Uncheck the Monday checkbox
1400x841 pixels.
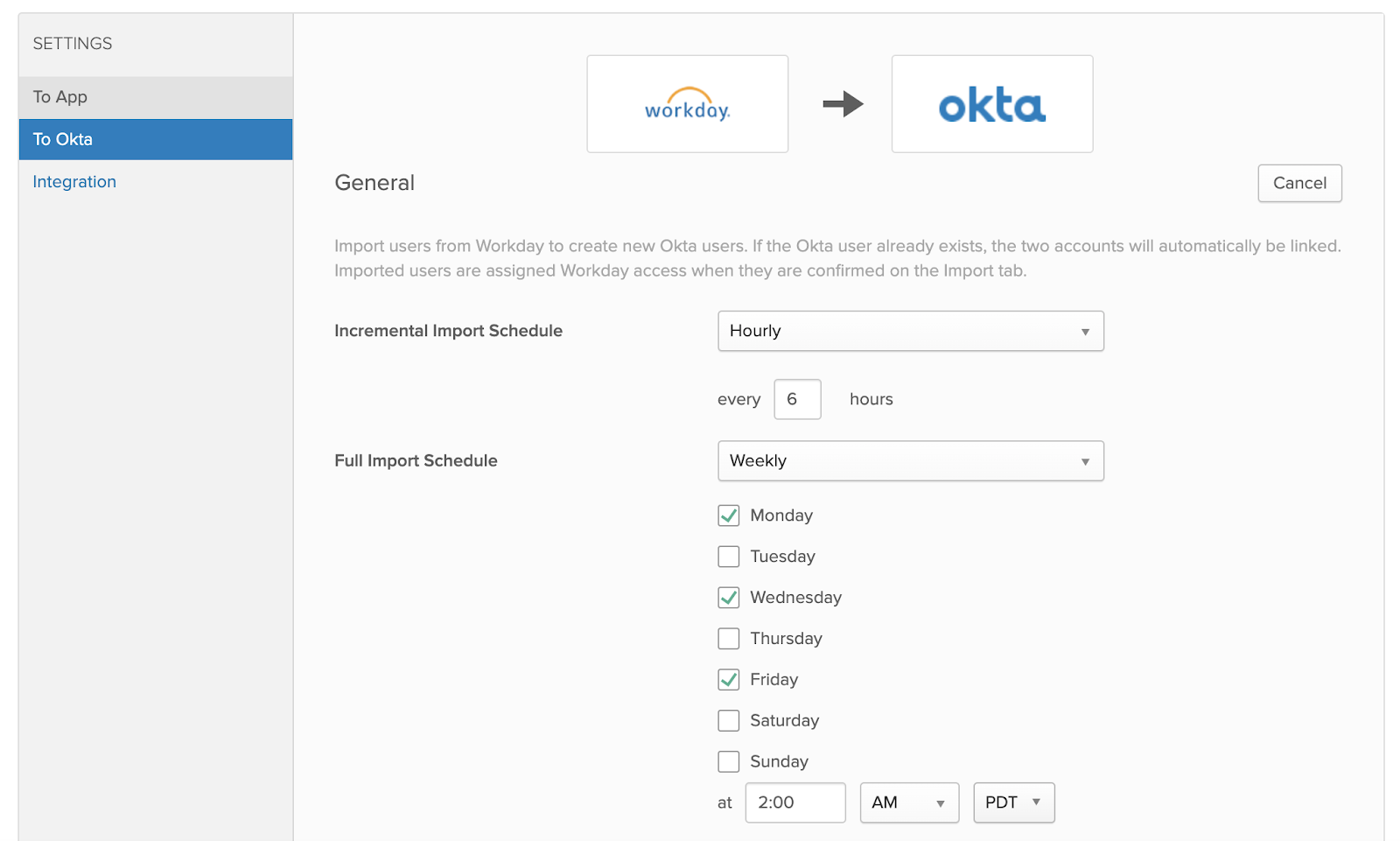(x=728, y=515)
